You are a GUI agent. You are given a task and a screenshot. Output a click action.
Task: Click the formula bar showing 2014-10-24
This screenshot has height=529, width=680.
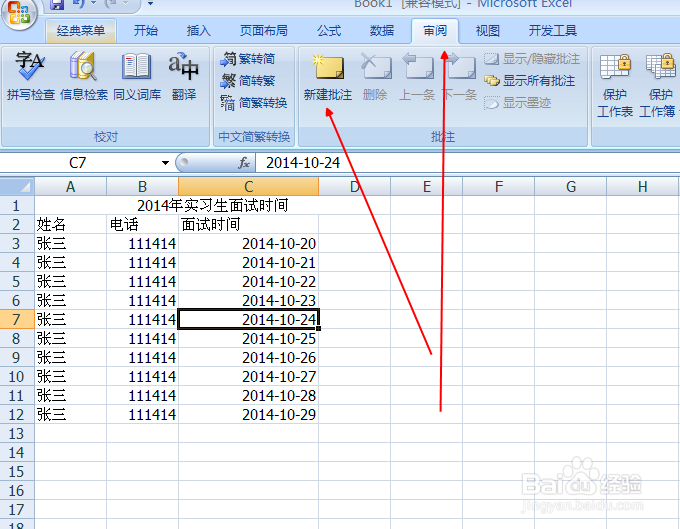coord(468,163)
